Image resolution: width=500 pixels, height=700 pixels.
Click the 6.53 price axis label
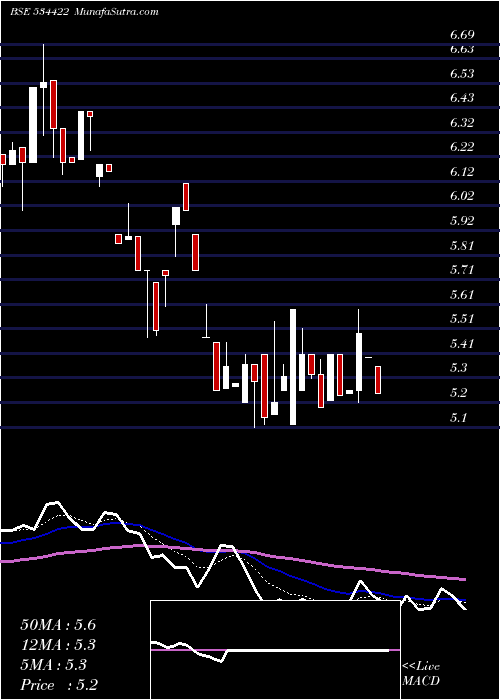tap(462, 74)
